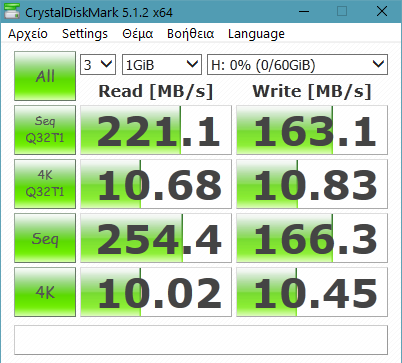
Task: Open the drive dropdown showing H: 0% (0/60GiB)
Action: click(297, 65)
